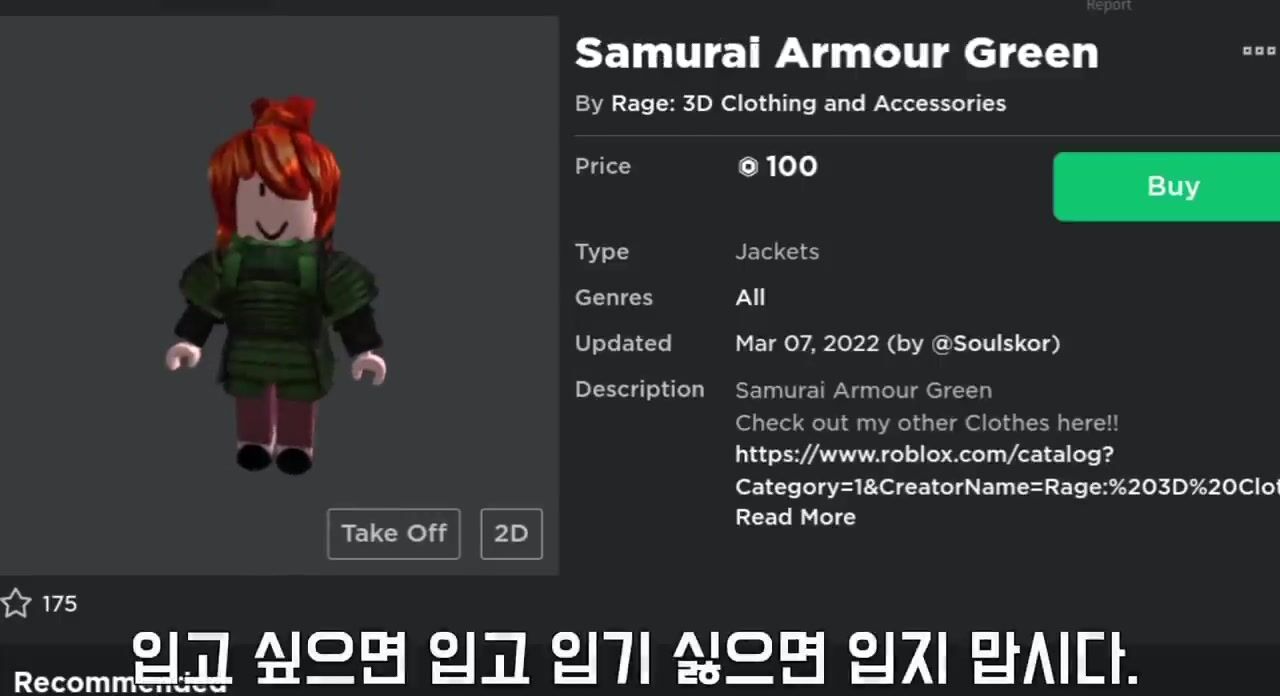Click the Robux currency icon beside 100
The width and height of the screenshot is (1280, 696).
(748, 167)
